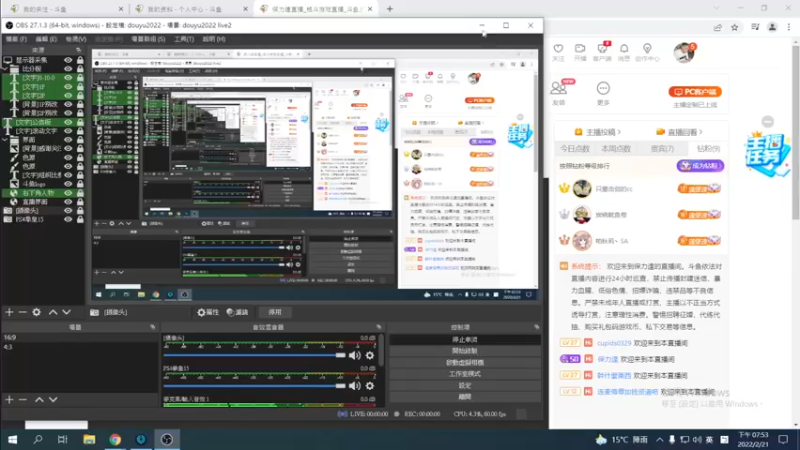Open 濾鏡 filters in the source toolbar
The image size is (800, 450).
pyautogui.click(x=237, y=312)
